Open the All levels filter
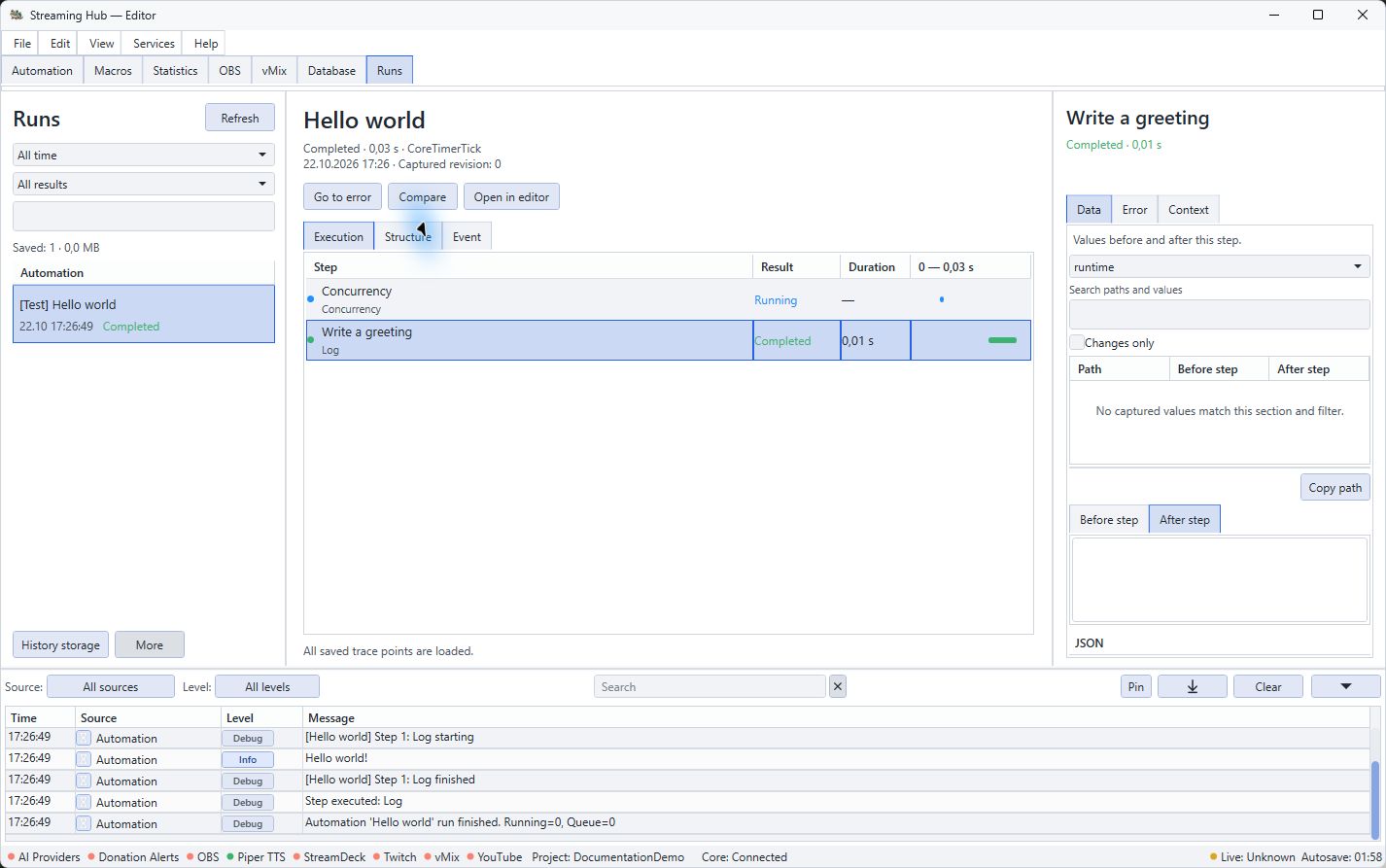1386x868 pixels. tap(267, 686)
